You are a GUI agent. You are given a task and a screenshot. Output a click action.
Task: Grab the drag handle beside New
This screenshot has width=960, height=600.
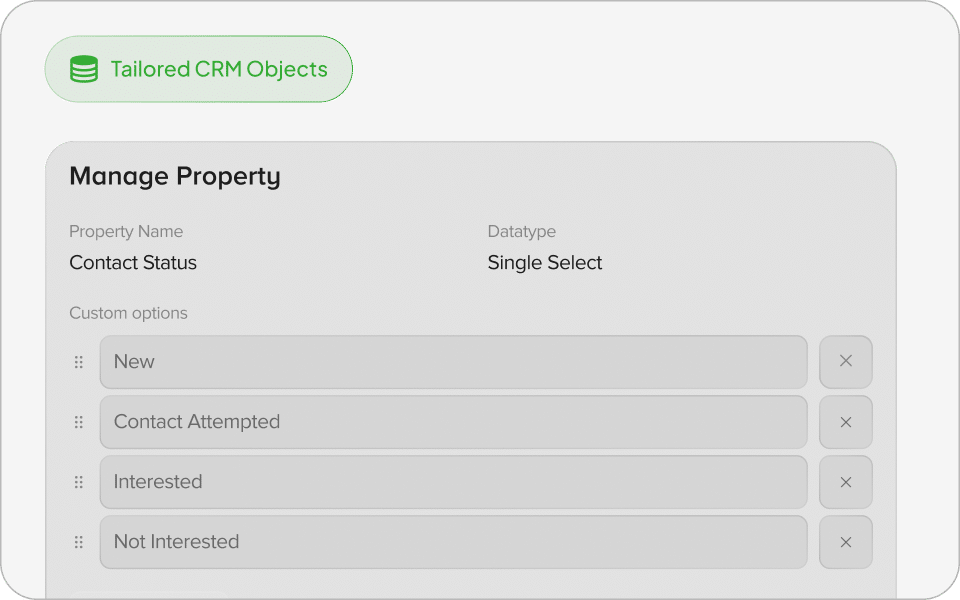pos(79,362)
